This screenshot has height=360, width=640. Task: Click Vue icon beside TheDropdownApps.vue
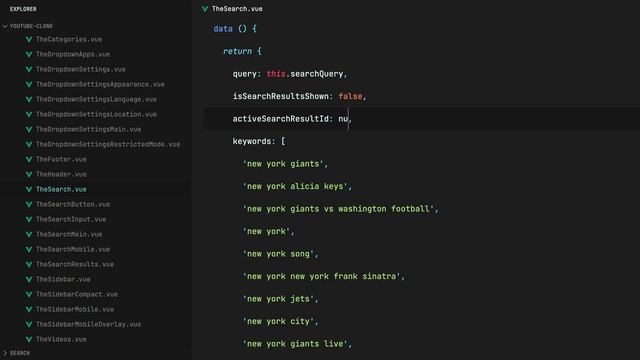coord(29,54)
